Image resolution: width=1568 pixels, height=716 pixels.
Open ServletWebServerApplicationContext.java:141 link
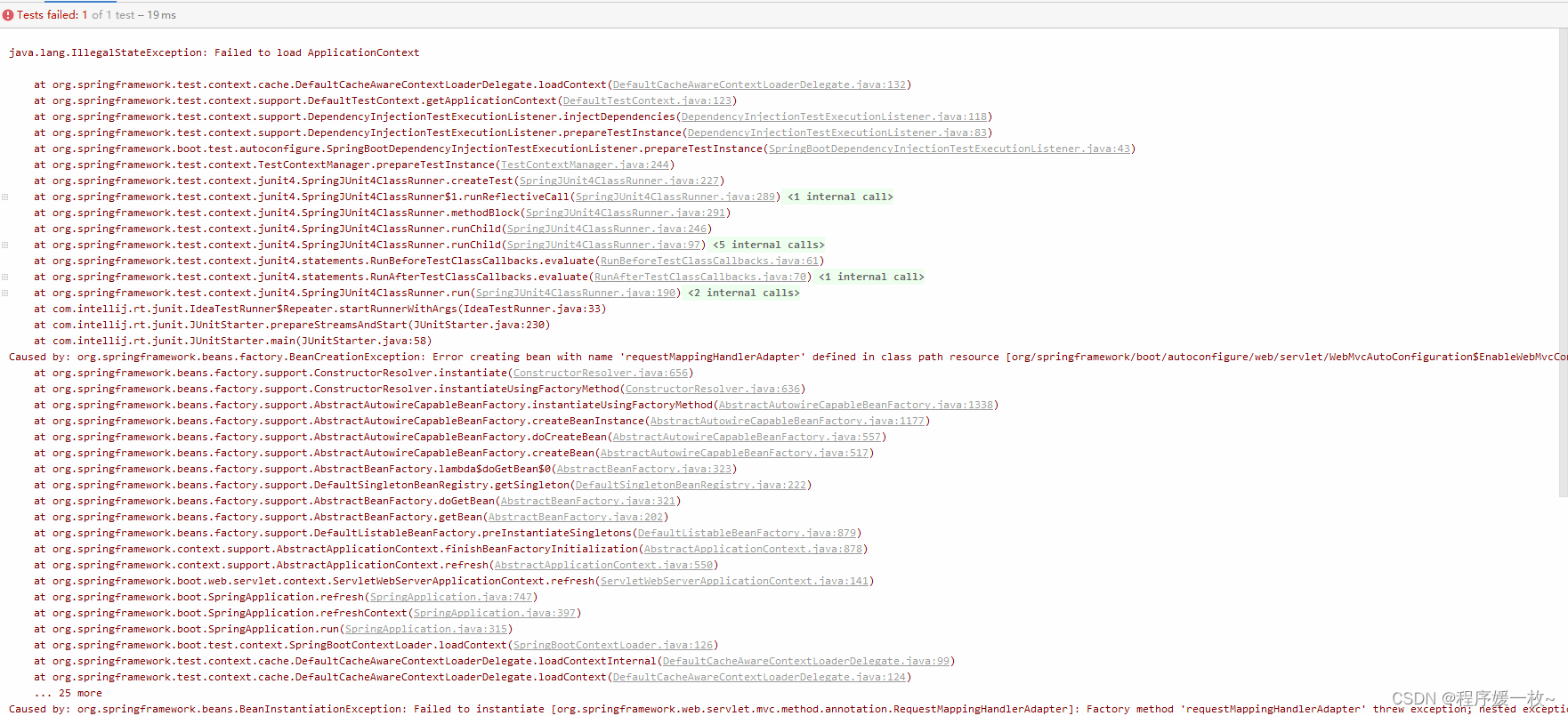click(x=734, y=581)
